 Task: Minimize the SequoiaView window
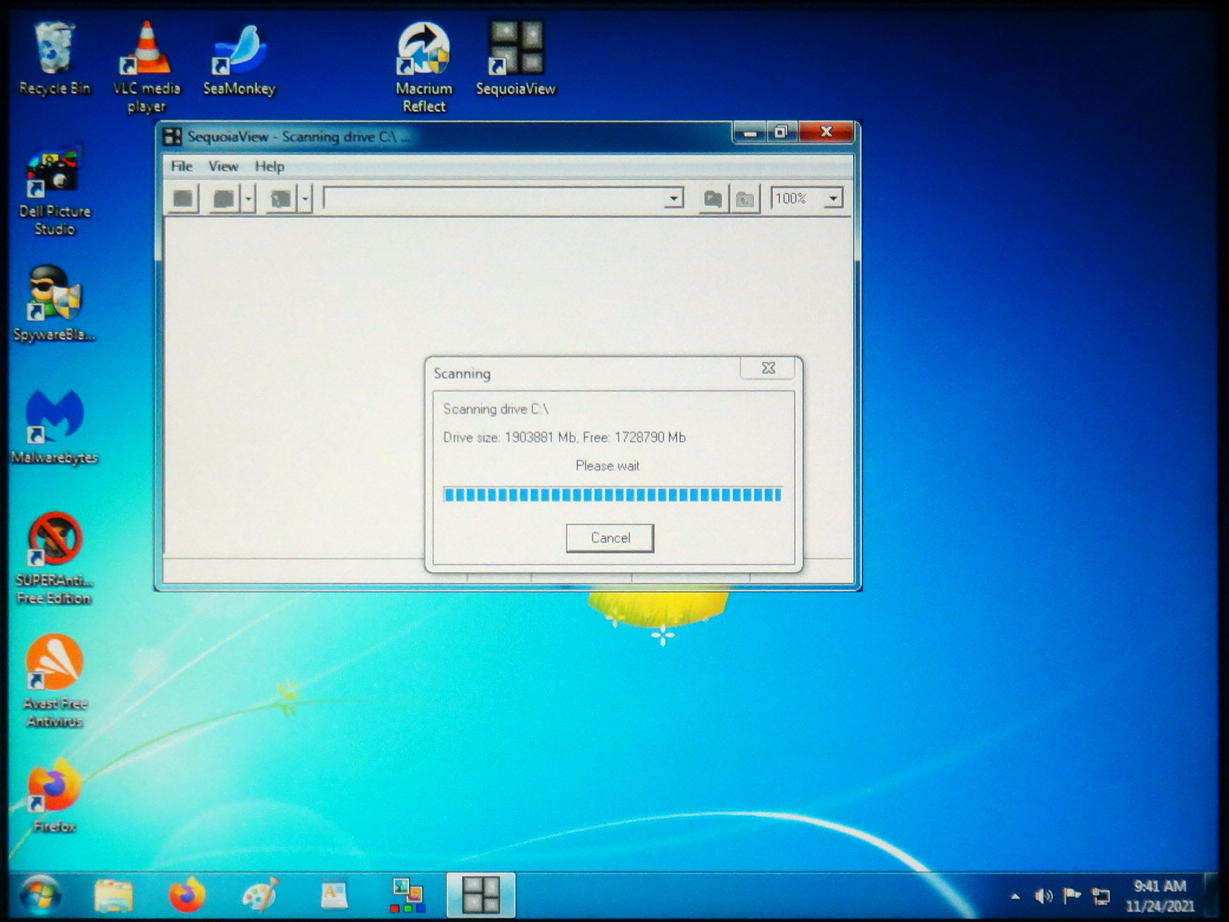(x=750, y=132)
